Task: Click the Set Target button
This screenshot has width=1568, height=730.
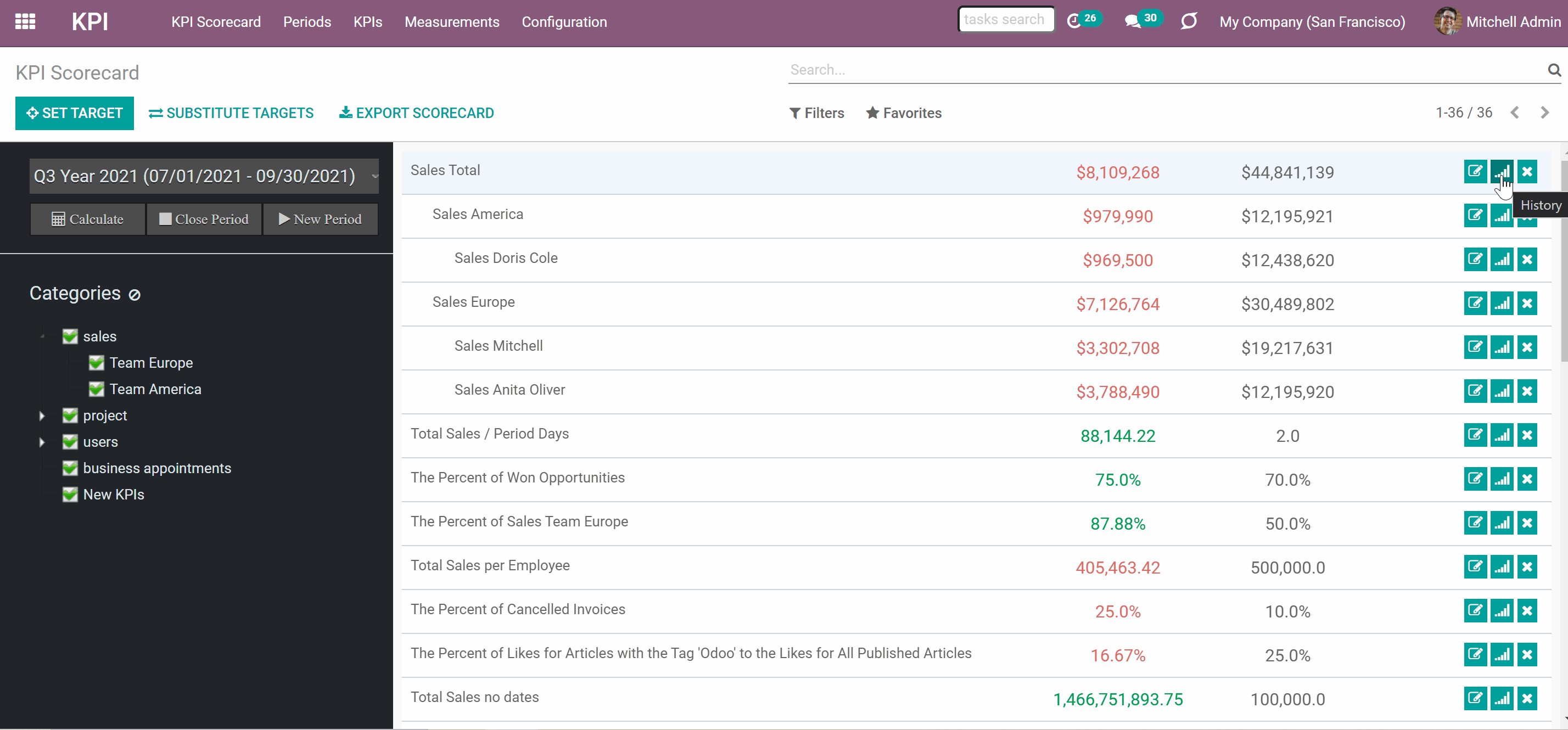Action: [x=74, y=113]
